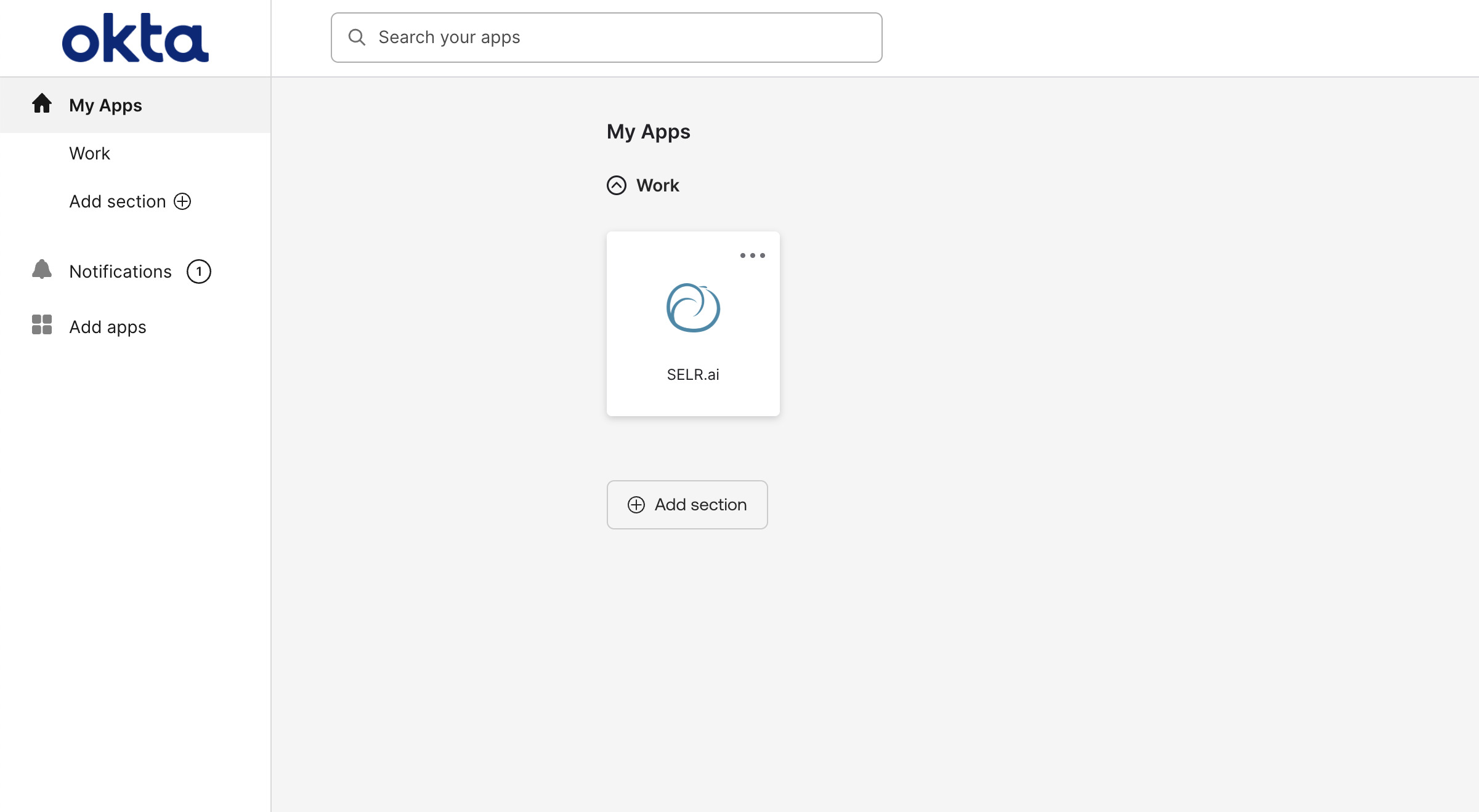Click the home icon beside My Apps
The width and height of the screenshot is (1479, 812).
coord(42,103)
